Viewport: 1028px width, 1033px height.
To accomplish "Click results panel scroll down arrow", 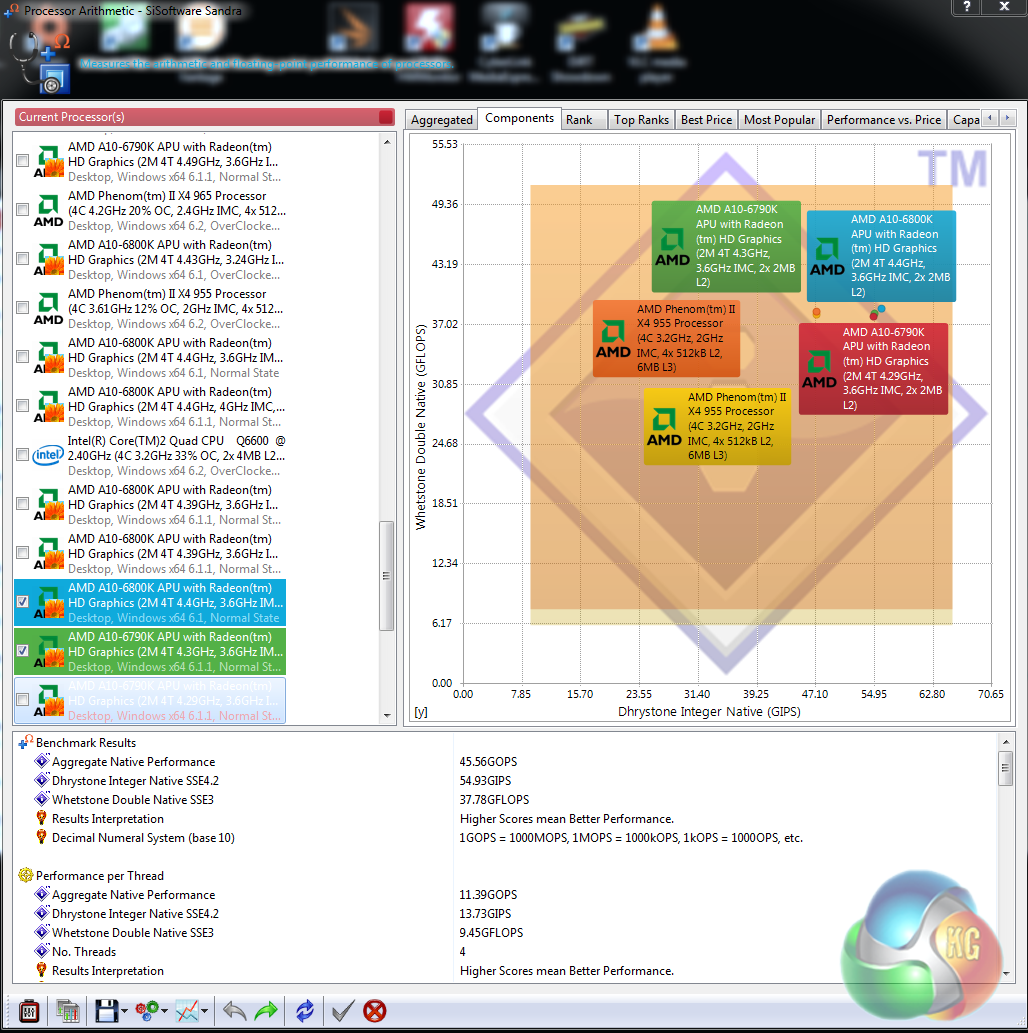I will pyautogui.click(x=1006, y=974).
